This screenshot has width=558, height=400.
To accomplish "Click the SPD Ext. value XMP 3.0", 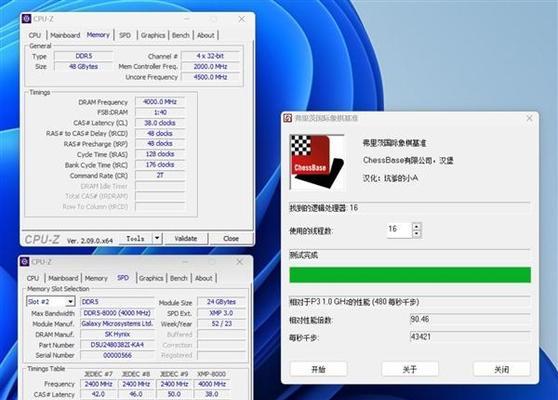I will click(221, 313).
